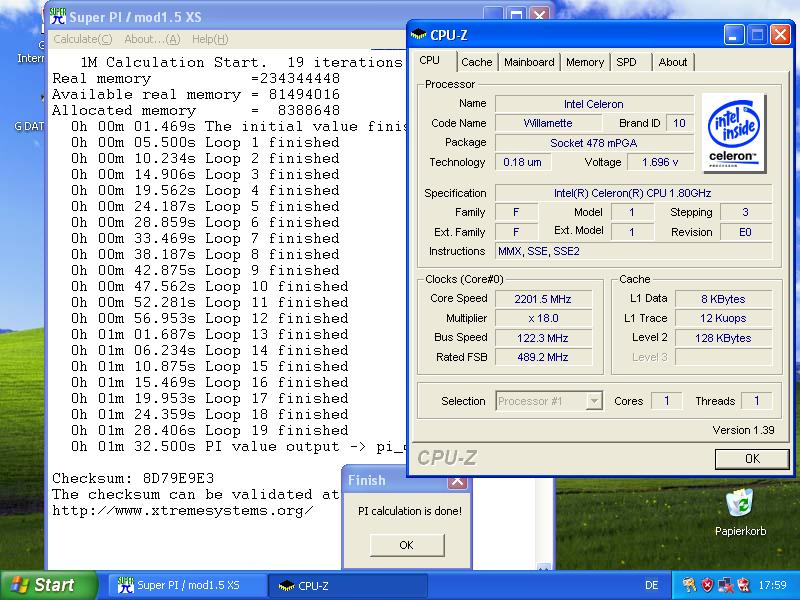Click the Threads value field
This screenshot has height=600, width=800.
[757, 401]
